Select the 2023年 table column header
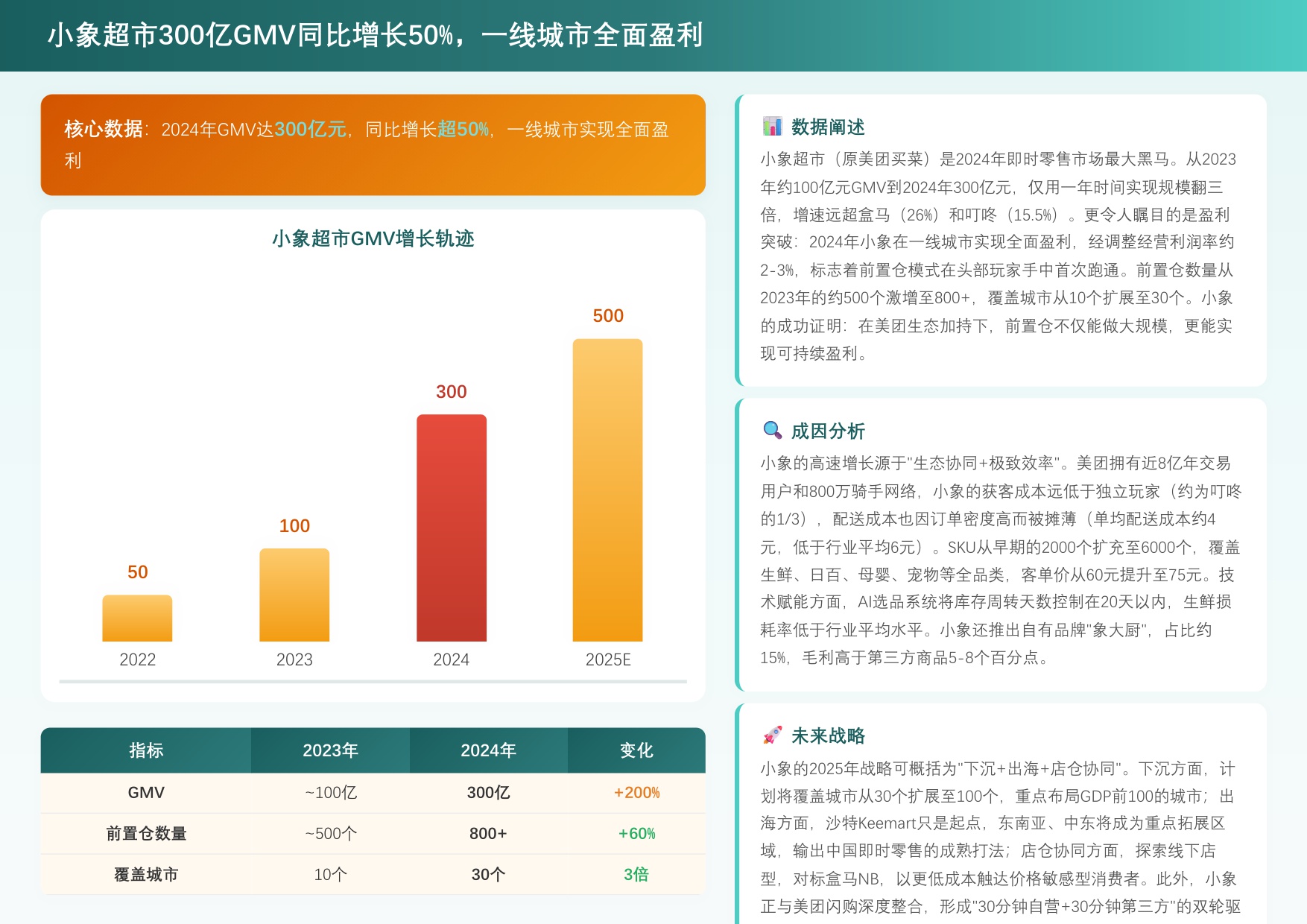 (x=330, y=750)
